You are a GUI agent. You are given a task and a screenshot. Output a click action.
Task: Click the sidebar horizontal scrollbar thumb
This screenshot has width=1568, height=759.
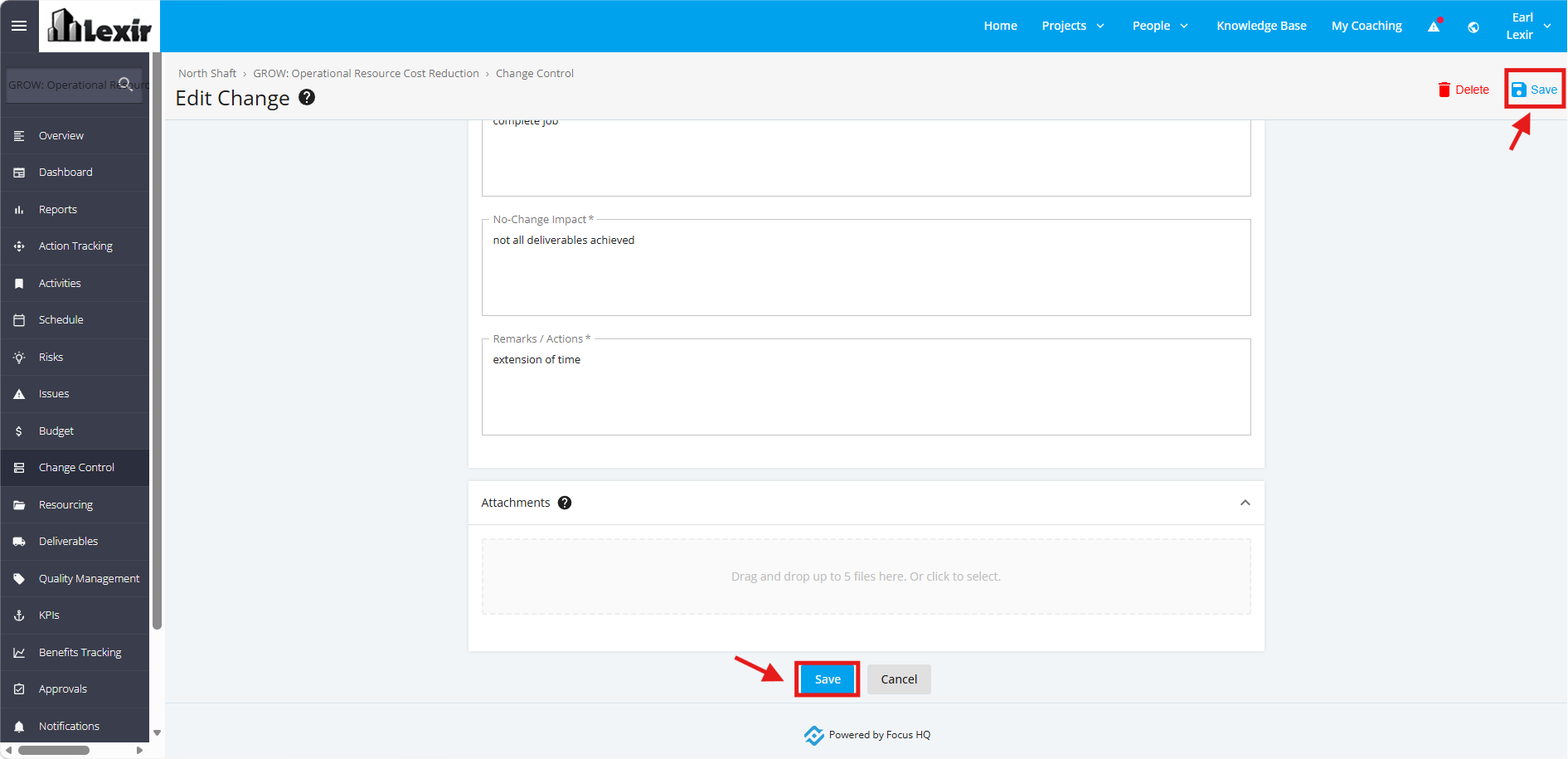(54, 750)
